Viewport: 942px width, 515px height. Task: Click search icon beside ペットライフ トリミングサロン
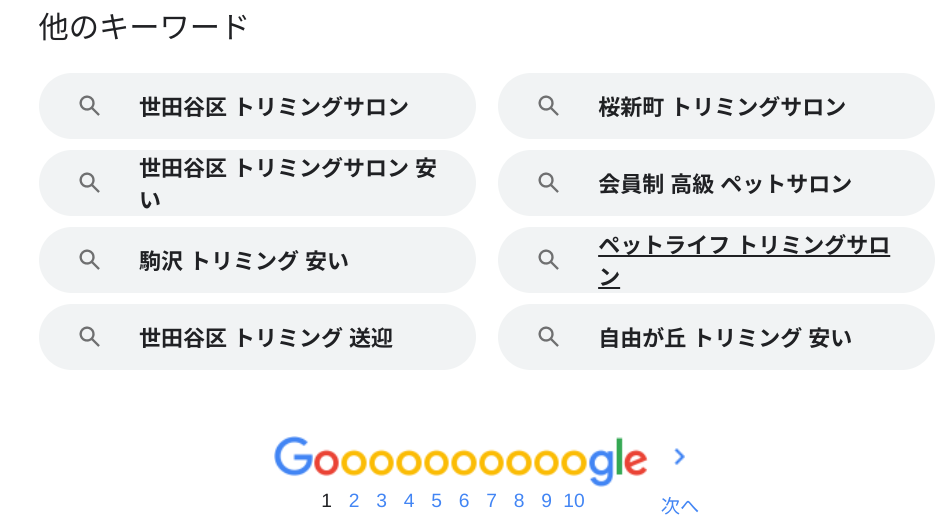(x=548, y=260)
